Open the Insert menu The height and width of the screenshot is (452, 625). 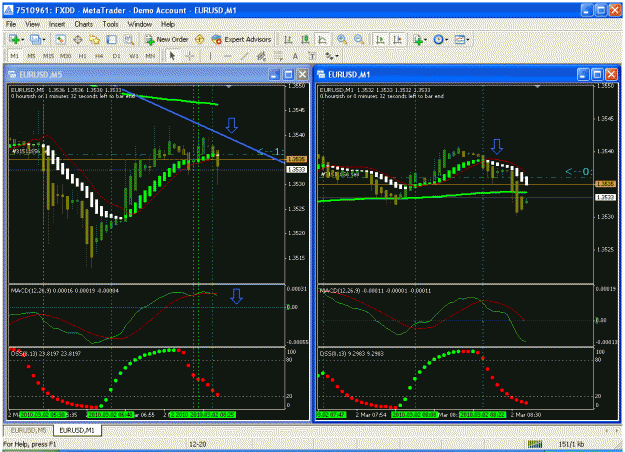[x=57, y=24]
